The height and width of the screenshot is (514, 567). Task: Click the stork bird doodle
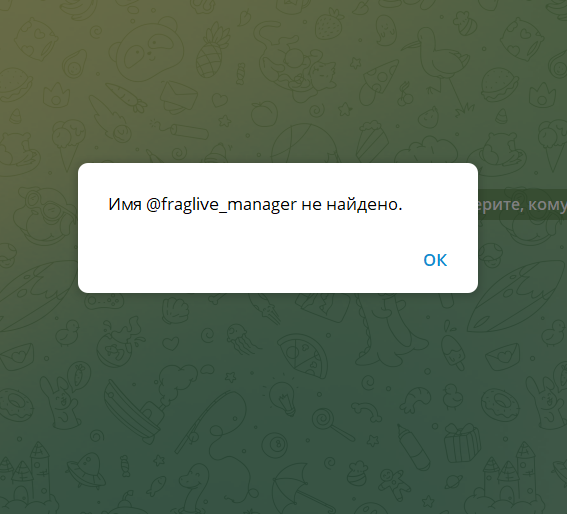click(x=438, y=69)
